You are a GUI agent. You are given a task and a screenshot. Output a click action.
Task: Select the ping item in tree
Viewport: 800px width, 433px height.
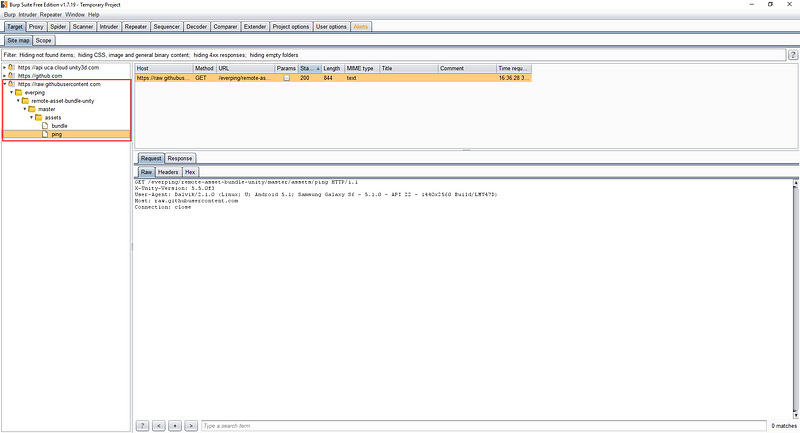pyautogui.click(x=57, y=134)
